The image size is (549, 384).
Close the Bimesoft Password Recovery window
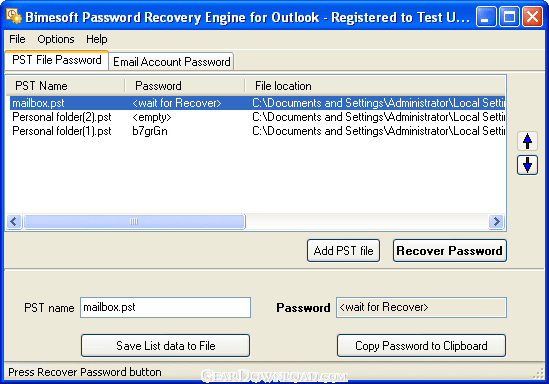coord(532,16)
